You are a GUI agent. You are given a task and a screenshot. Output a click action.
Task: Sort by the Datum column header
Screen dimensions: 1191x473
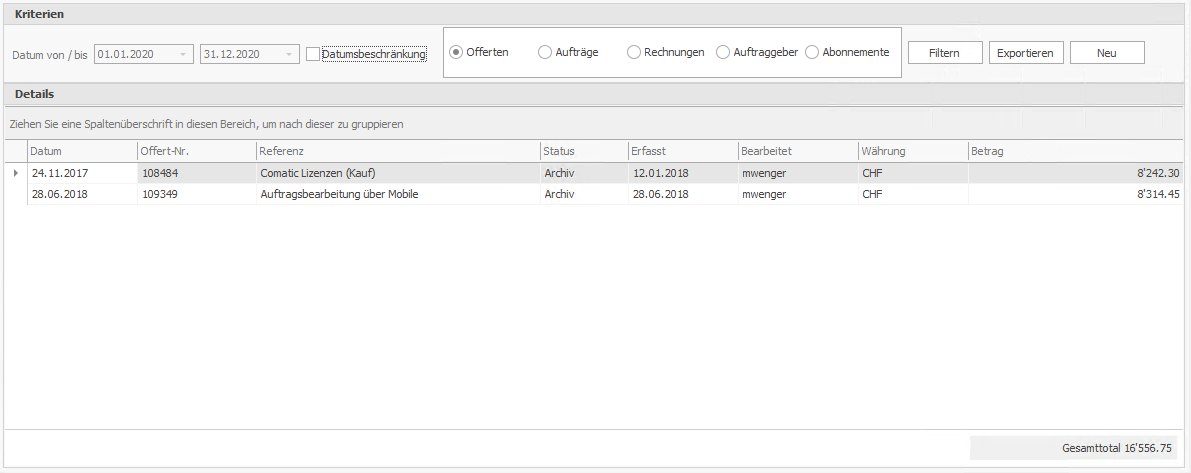(x=80, y=151)
